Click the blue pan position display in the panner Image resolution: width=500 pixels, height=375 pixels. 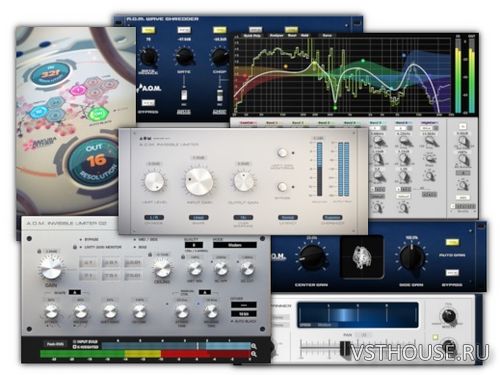[x=358, y=315]
